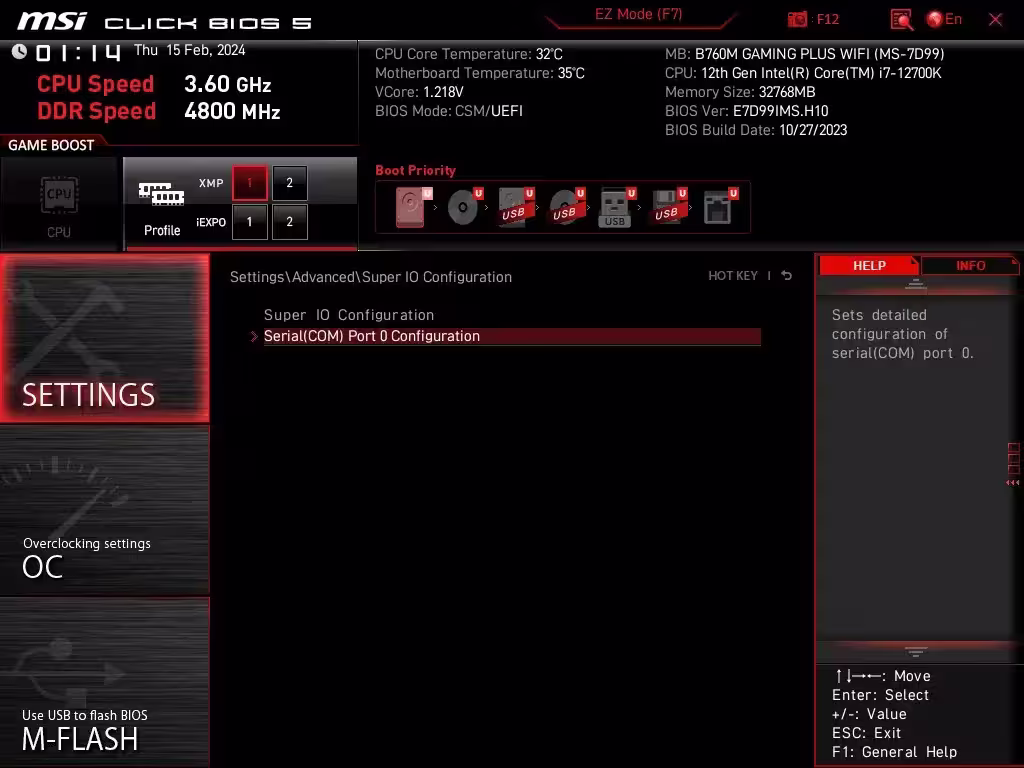Image resolution: width=1024 pixels, height=768 pixels.
Task: Switch to the INFO tab
Action: 970,266
